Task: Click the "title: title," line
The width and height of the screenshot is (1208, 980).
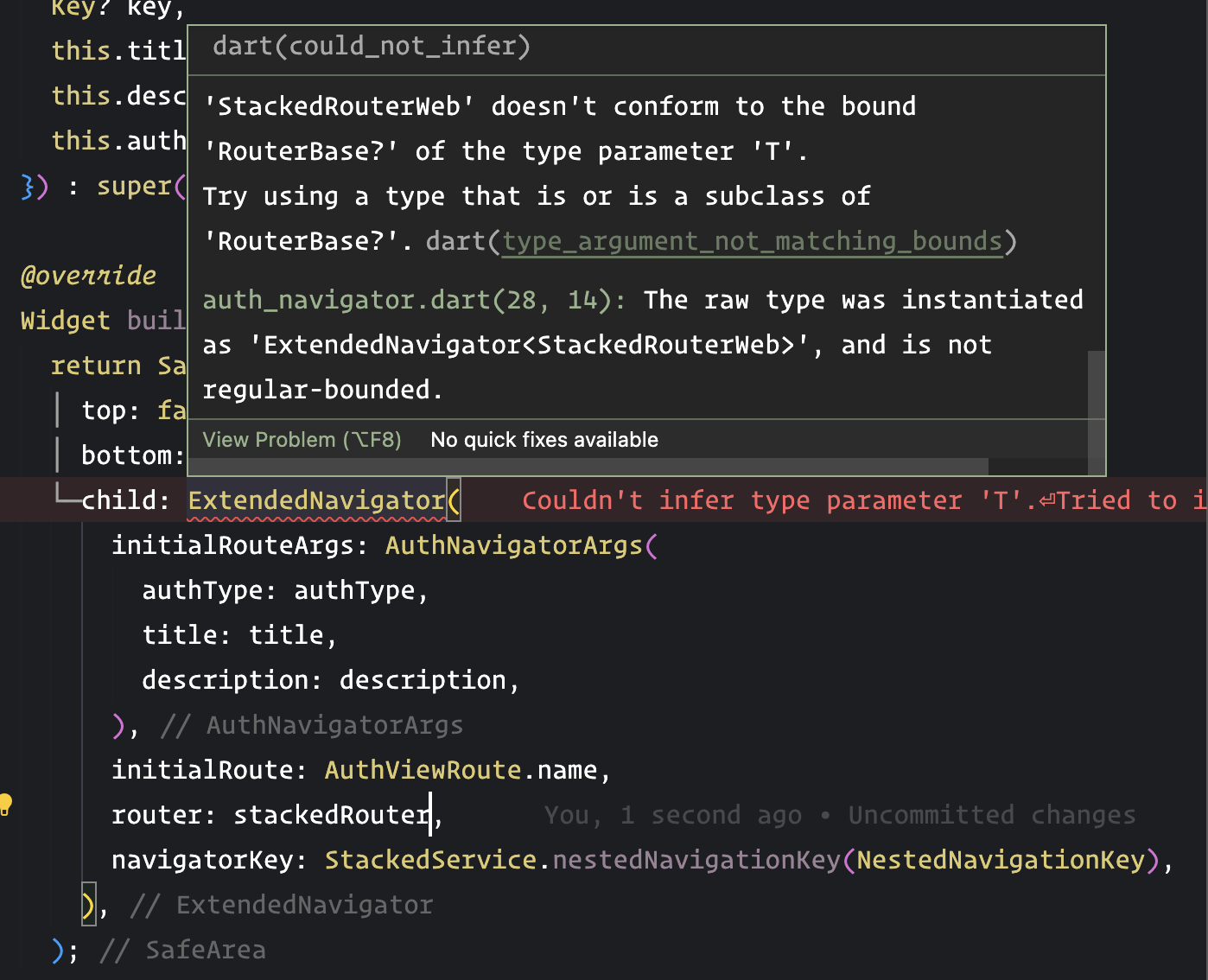Action: pyautogui.click(x=239, y=635)
